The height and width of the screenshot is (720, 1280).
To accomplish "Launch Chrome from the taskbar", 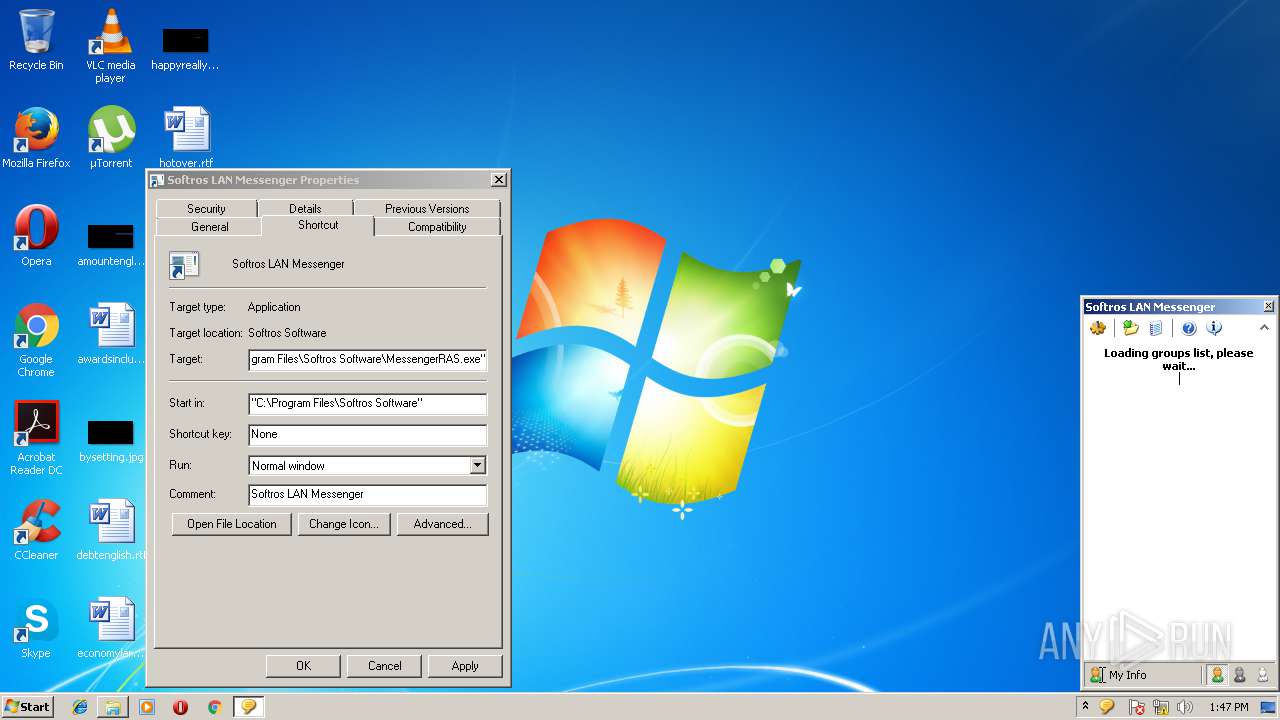I will click(214, 707).
